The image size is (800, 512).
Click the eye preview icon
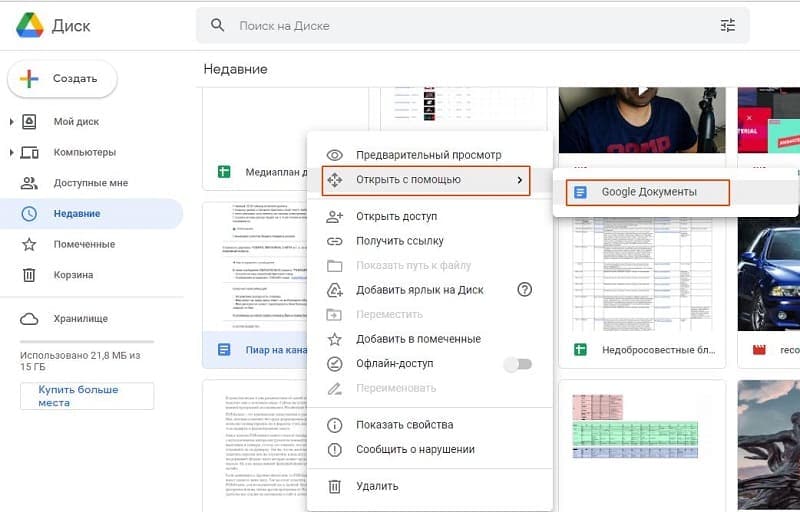pyautogui.click(x=334, y=155)
